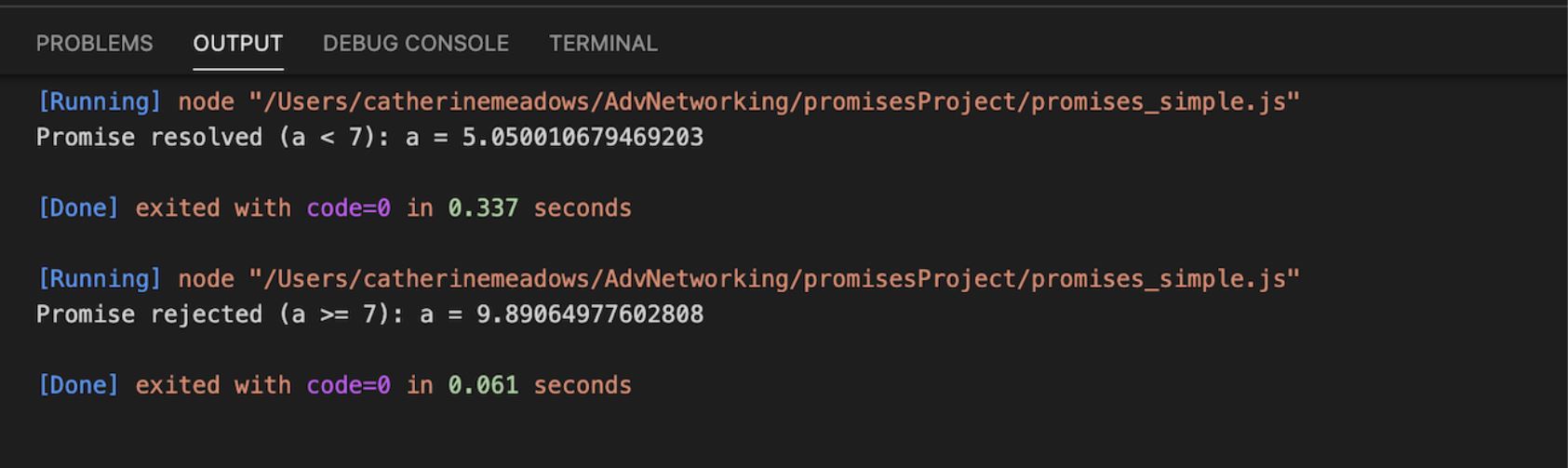The width and height of the screenshot is (1568, 468).
Task: Click code=0 in the last Done line
Action: click(x=348, y=385)
